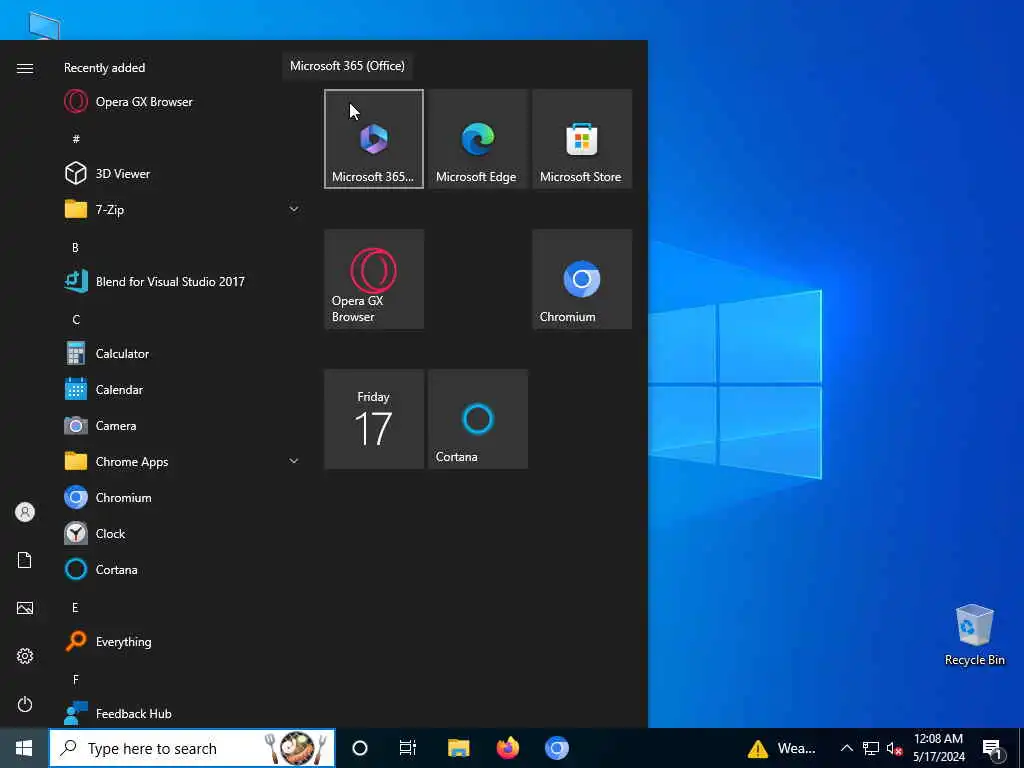Open the Action Center notifications icon
Screen dimensions: 1024x768
click(x=992, y=748)
